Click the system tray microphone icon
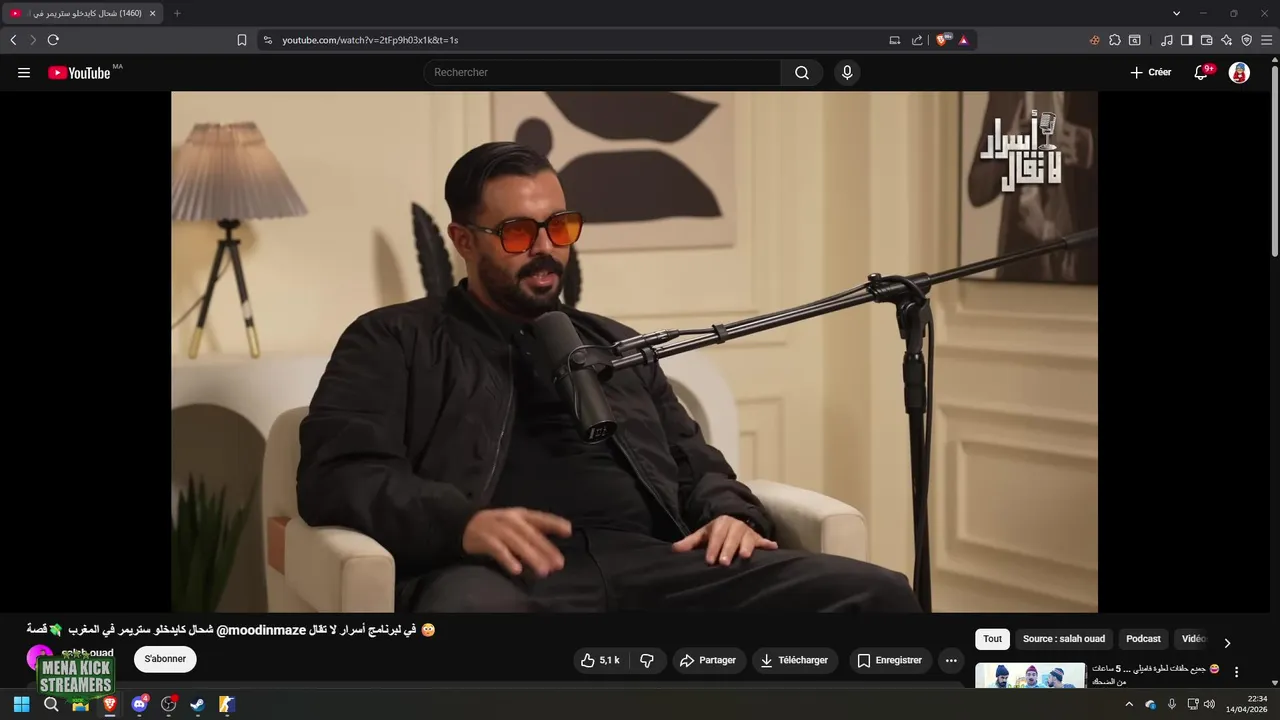Screen dimensions: 1280x720 [1171, 704]
